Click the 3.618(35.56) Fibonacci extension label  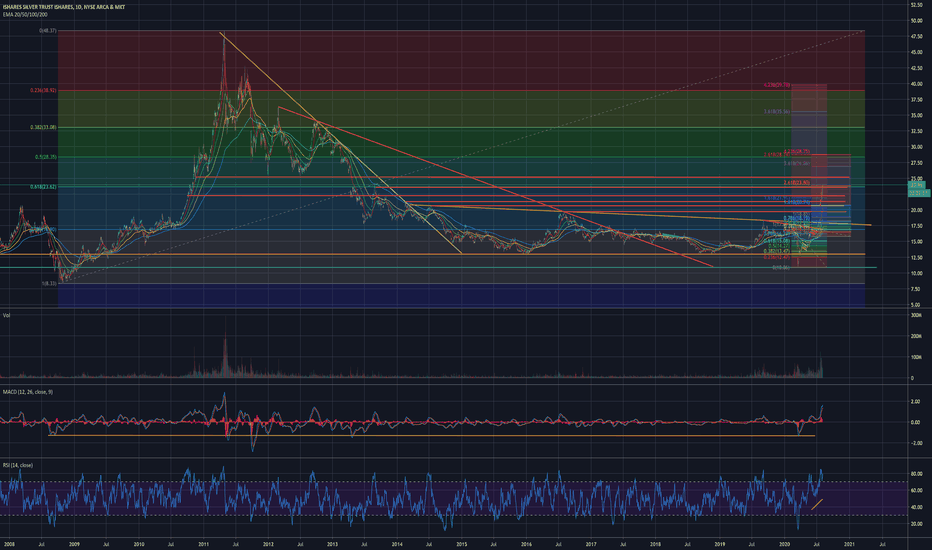(x=777, y=111)
